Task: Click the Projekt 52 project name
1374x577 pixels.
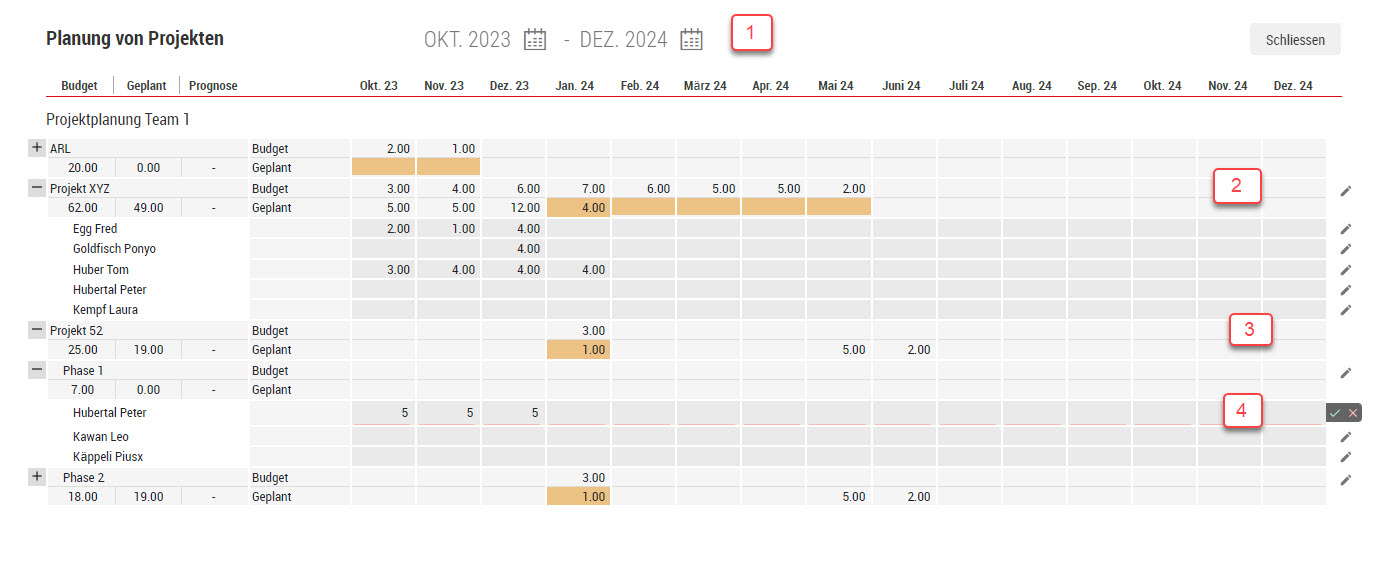Action: [x=76, y=330]
